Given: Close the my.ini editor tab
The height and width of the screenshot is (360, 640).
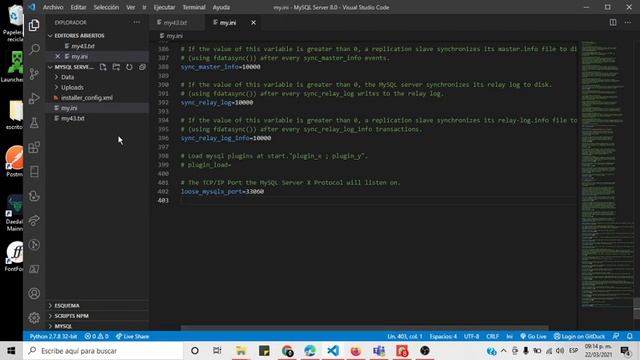Looking at the screenshot, I should point(253,23).
